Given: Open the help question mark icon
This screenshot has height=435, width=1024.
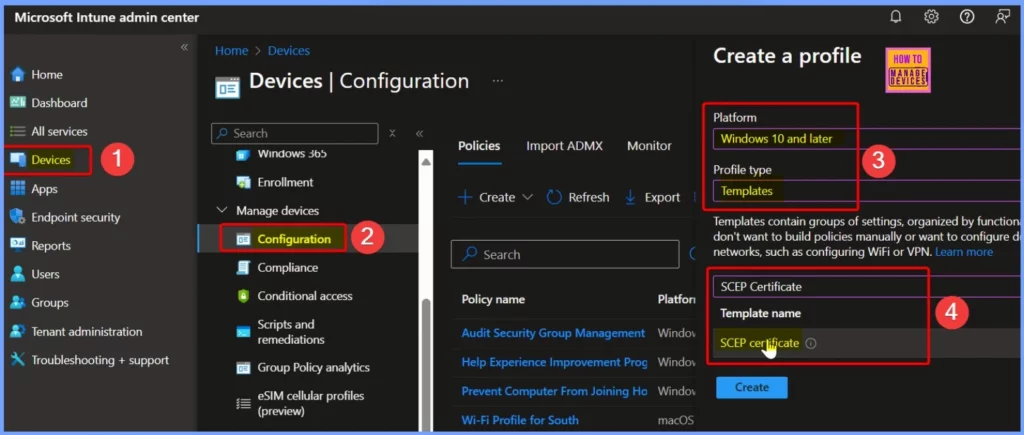Looking at the screenshot, I should (x=967, y=17).
